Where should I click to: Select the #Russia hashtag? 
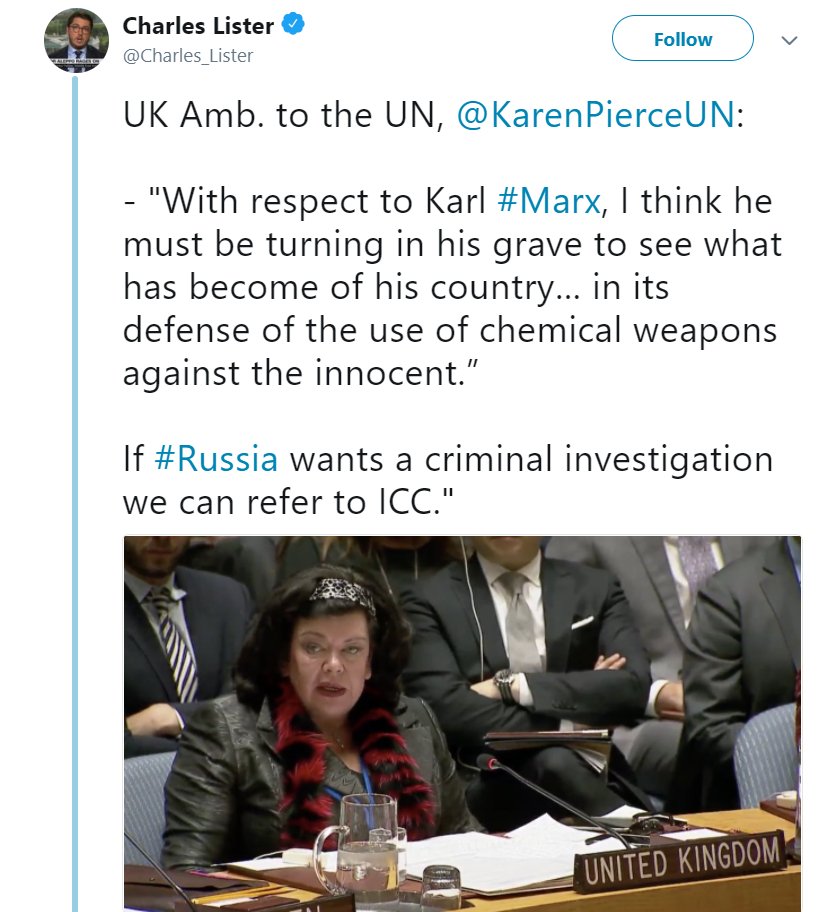click(216, 459)
